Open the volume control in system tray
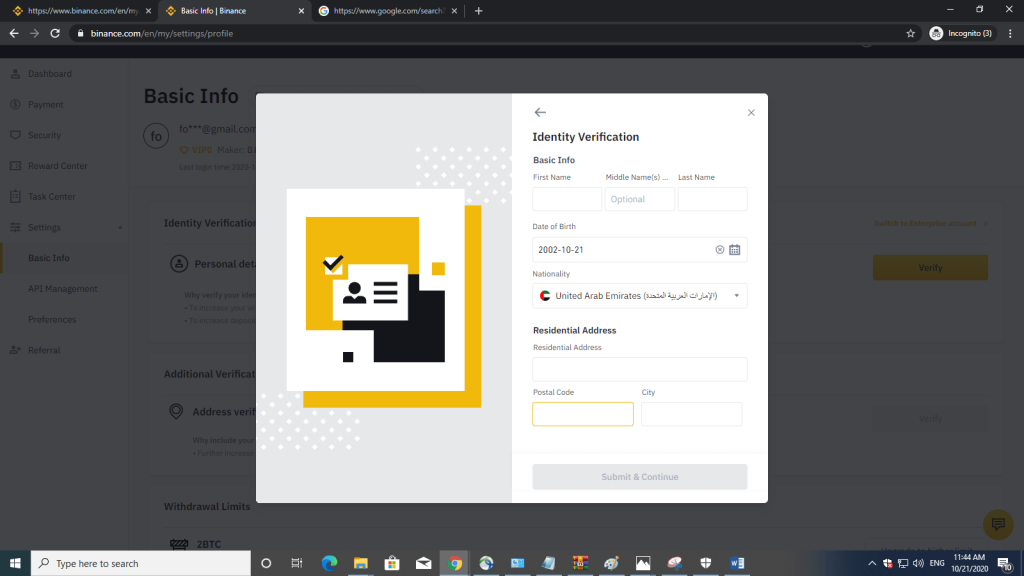This screenshot has height=576, width=1024. [x=919, y=563]
